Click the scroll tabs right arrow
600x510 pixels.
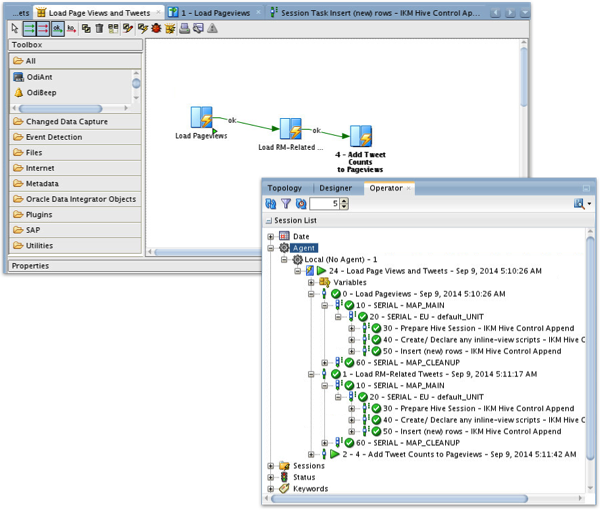[x=510, y=13]
